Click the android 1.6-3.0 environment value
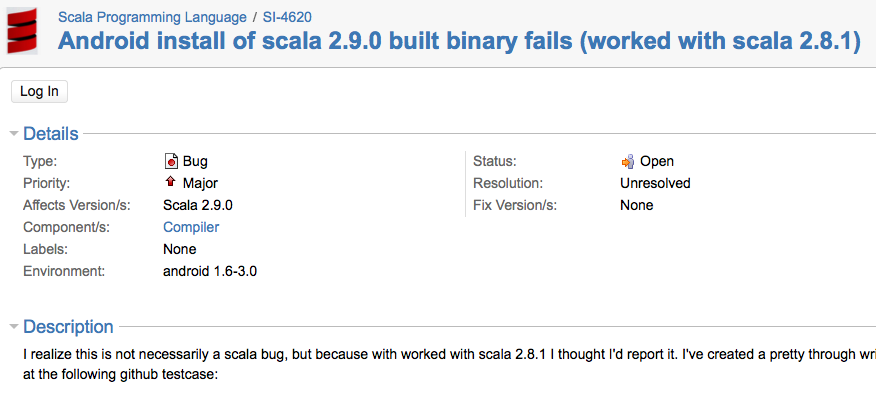 click(x=210, y=272)
